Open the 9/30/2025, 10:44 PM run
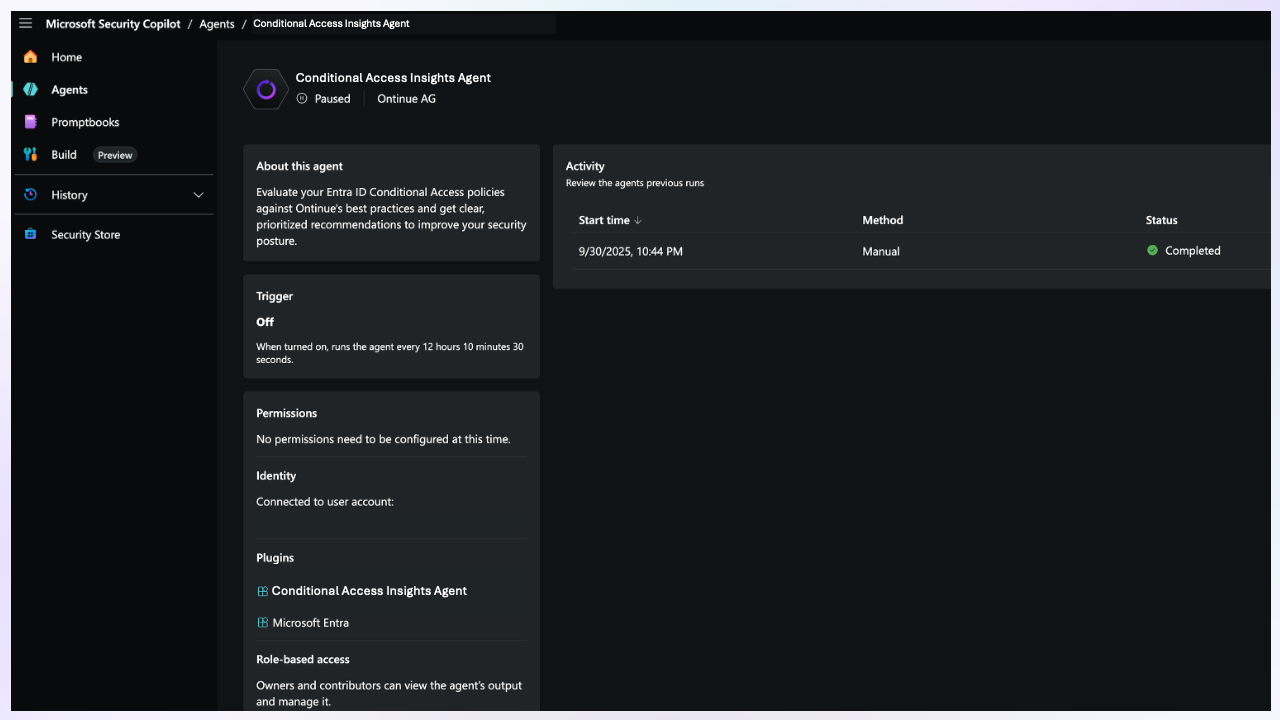1280x720 pixels. [x=631, y=252]
